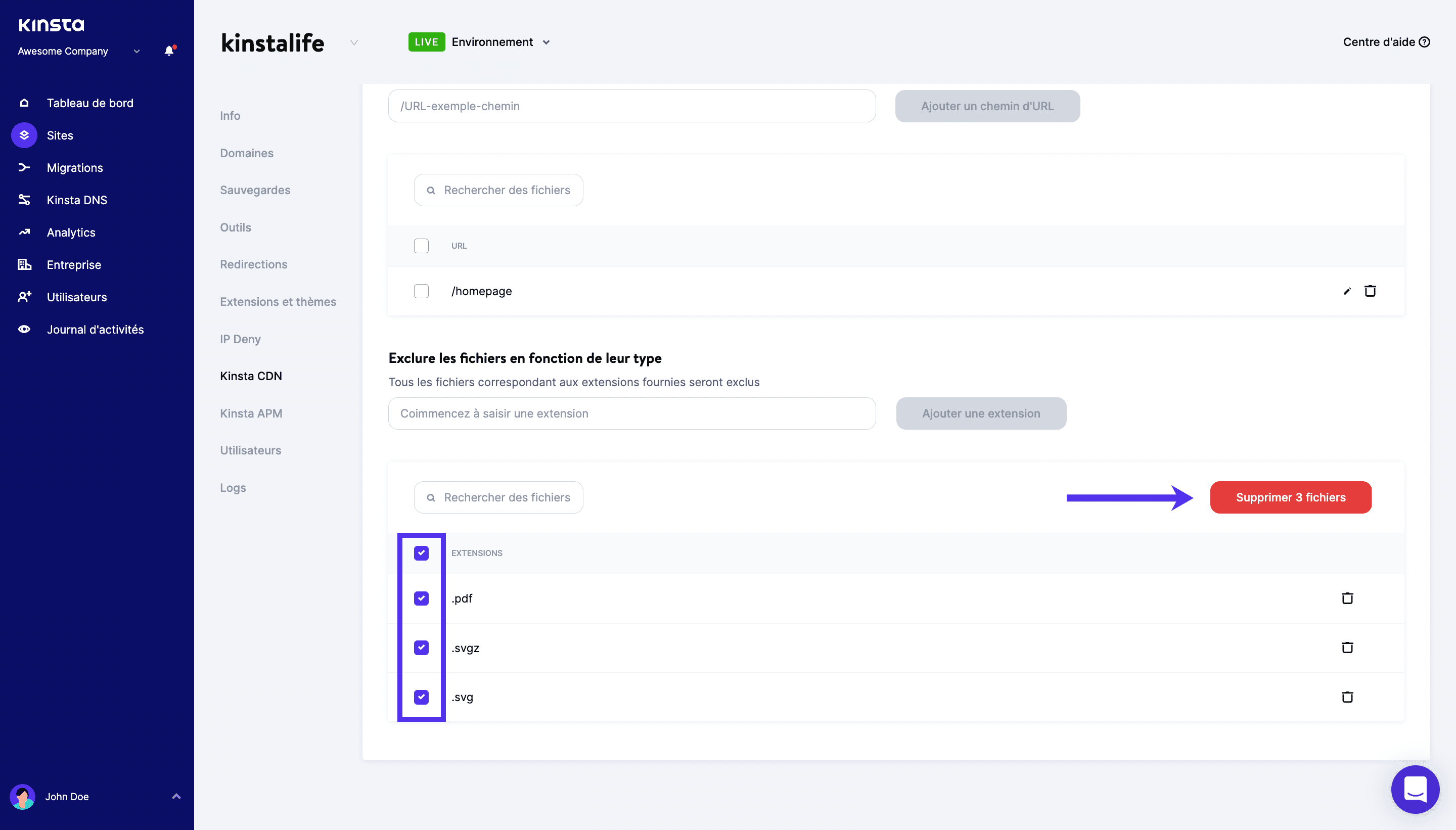Delete the .pdf extension row
1456x830 pixels.
(x=1347, y=598)
